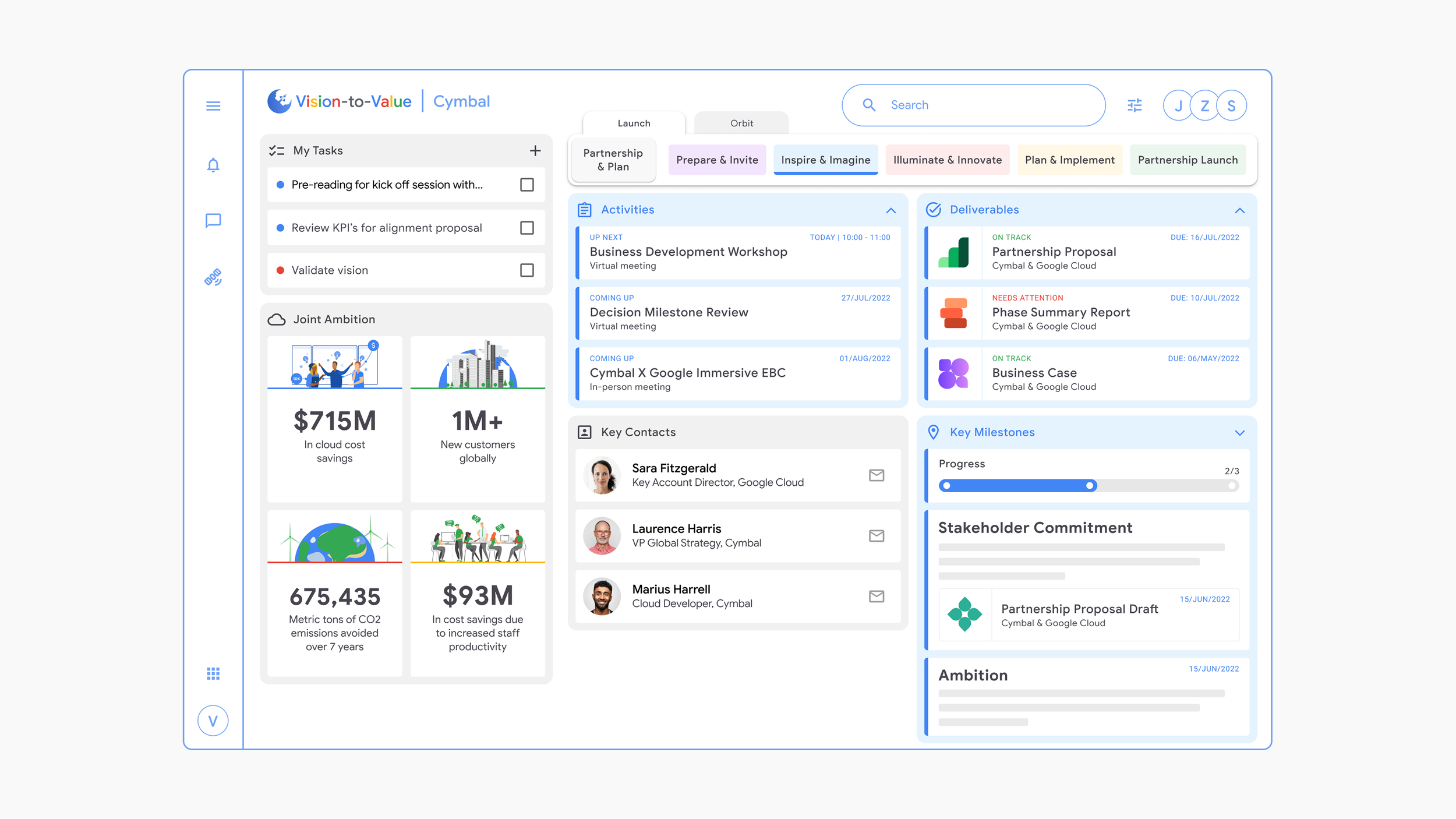Open the chat messages icon

(x=213, y=221)
